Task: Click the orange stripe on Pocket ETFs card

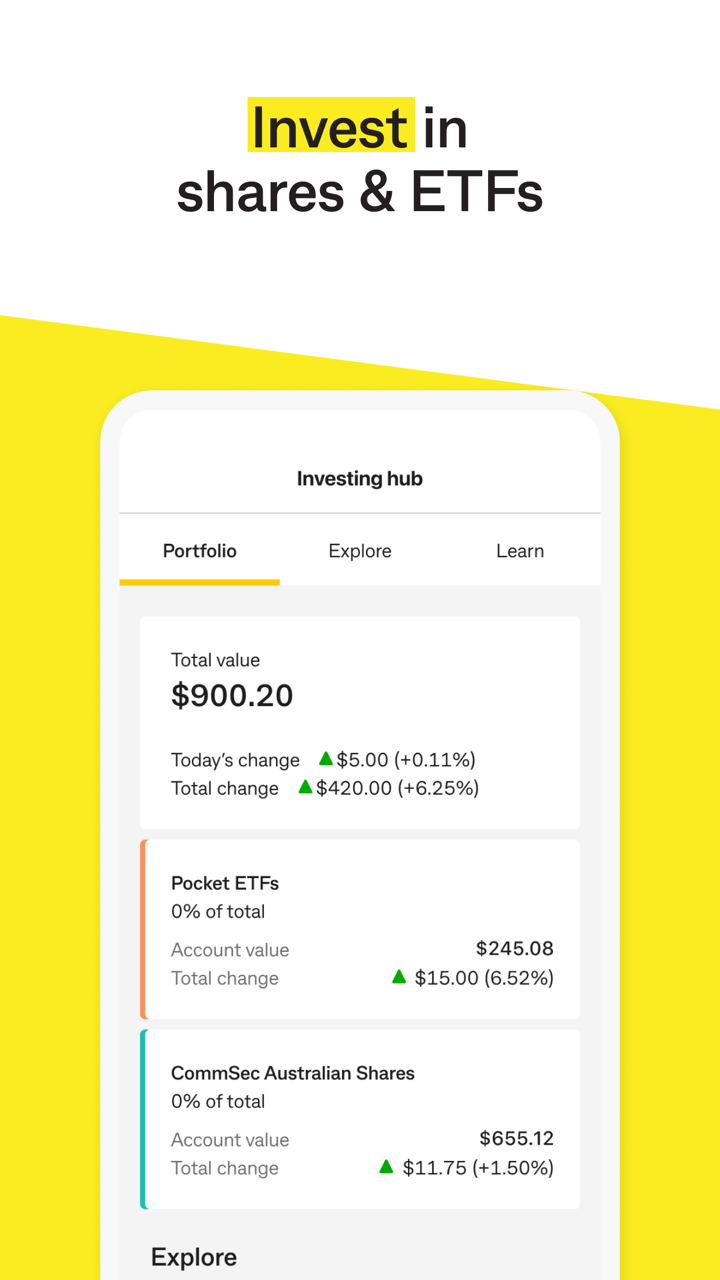Action: point(144,929)
